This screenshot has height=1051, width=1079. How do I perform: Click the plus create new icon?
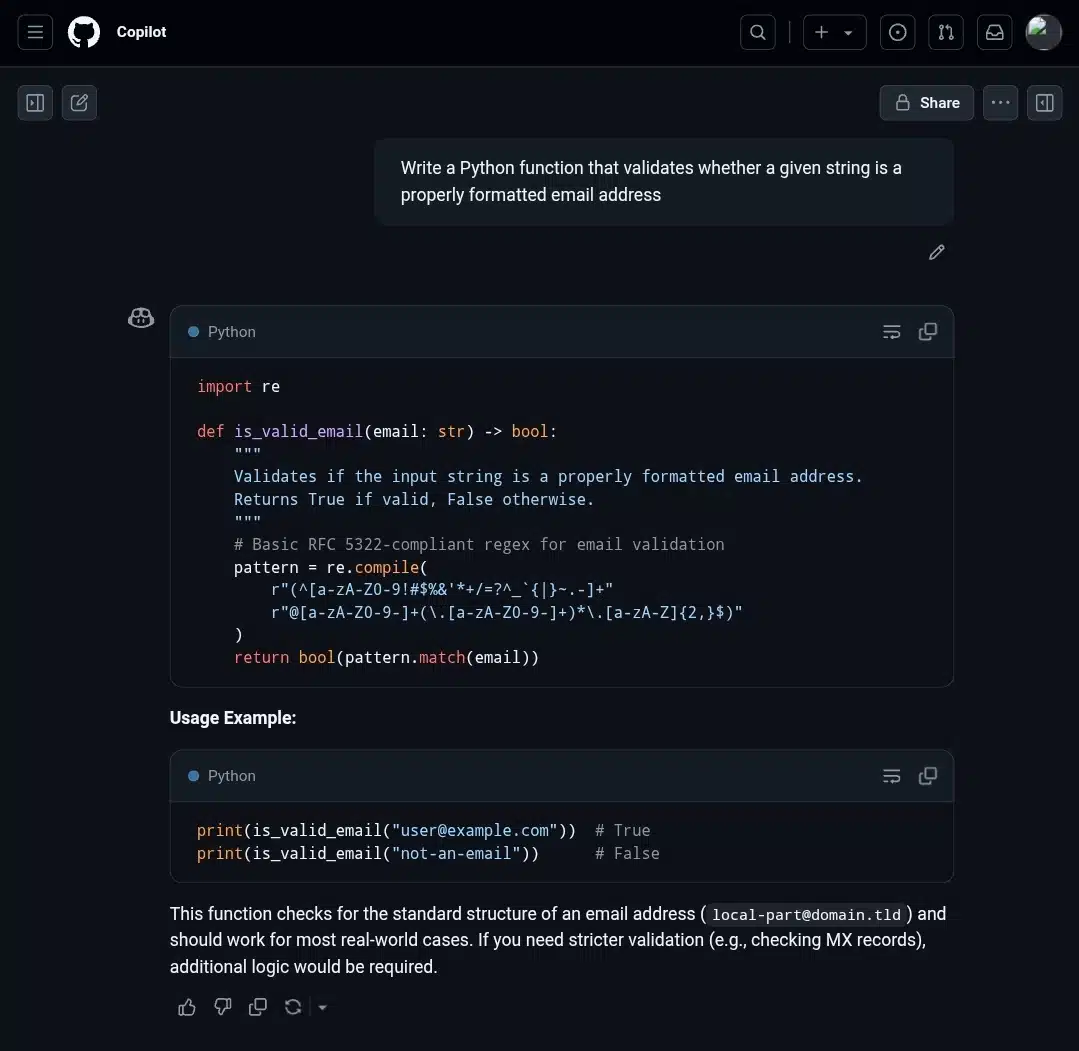point(821,32)
